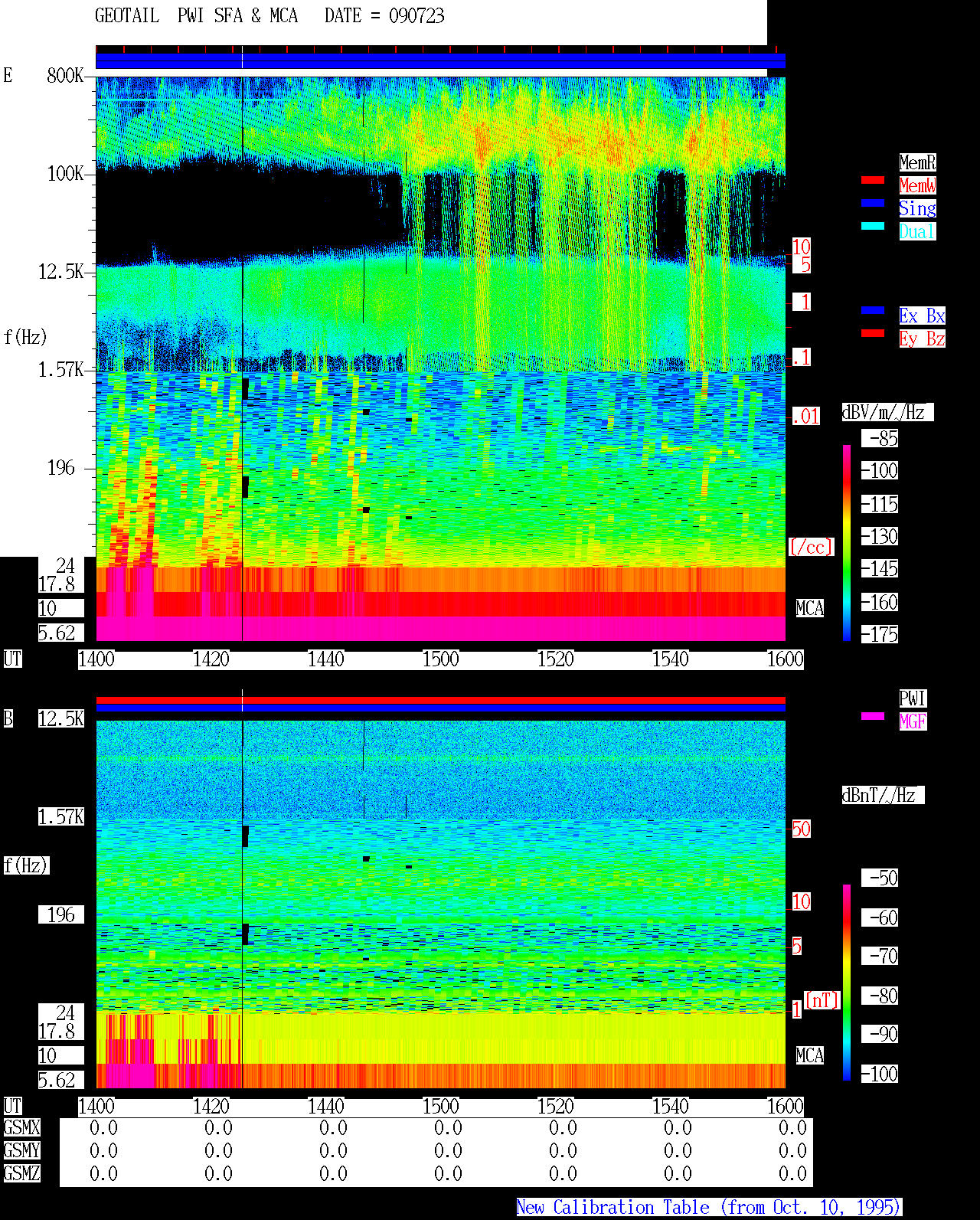The width and height of the screenshot is (980, 1220).
Task: Click the GSMX row label
Action: [x=22, y=1127]
